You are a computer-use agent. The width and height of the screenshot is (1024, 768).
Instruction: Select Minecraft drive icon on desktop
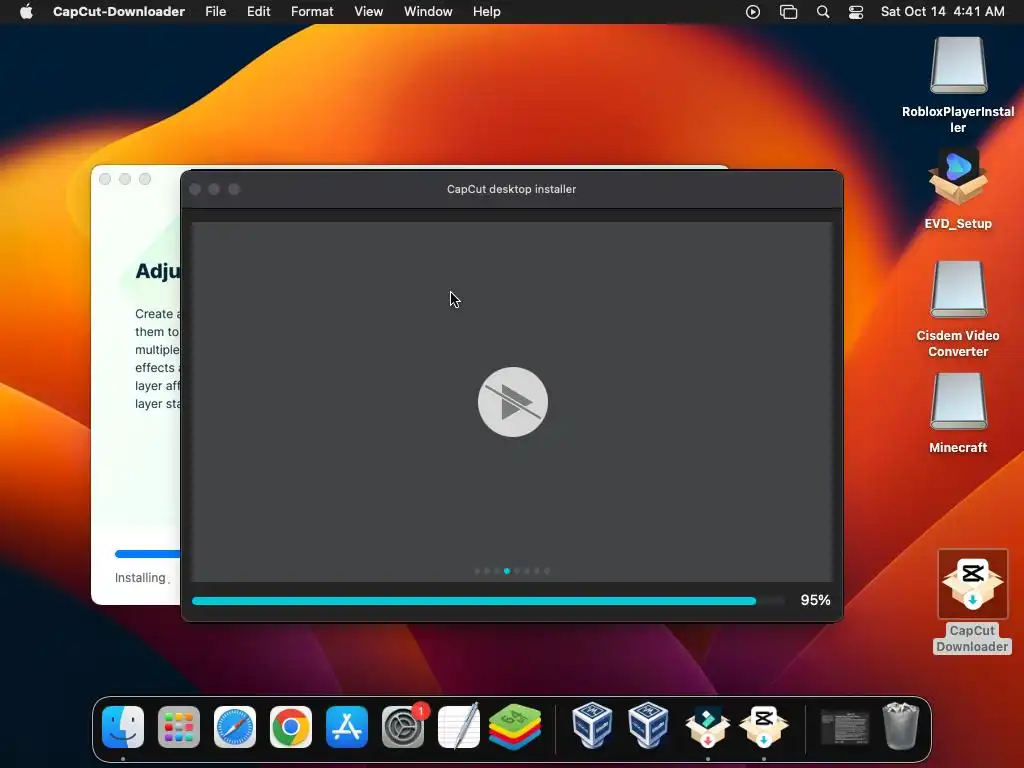pyautogui.click(x=958, y=402)
